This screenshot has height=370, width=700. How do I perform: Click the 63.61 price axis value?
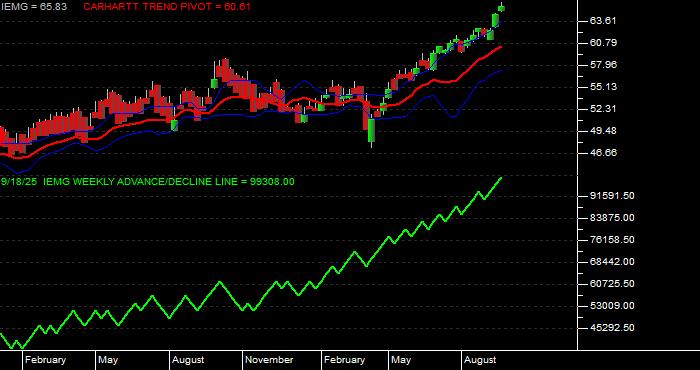(604, 21)
